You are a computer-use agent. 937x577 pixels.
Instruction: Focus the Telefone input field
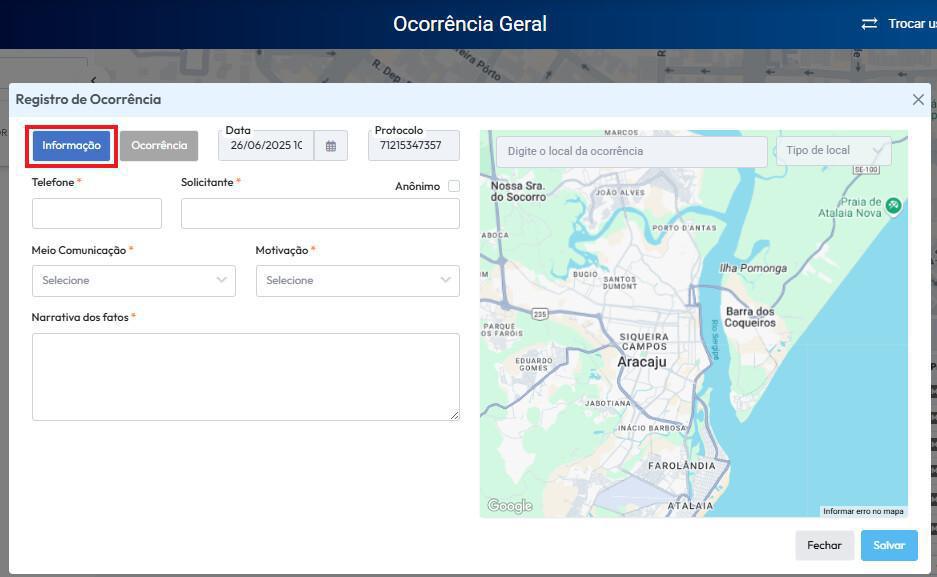[97, 213]
